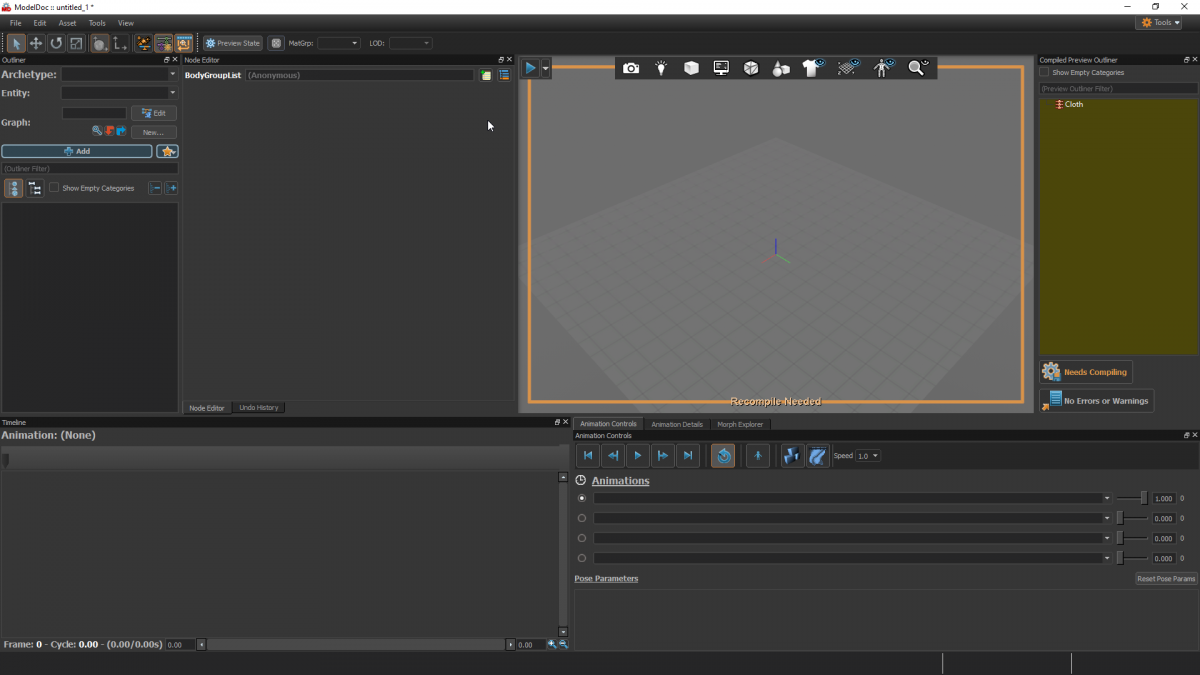
Task: Enable Show Empty Categories in Compiled Preview Outliner
Action: (1044, 72)
